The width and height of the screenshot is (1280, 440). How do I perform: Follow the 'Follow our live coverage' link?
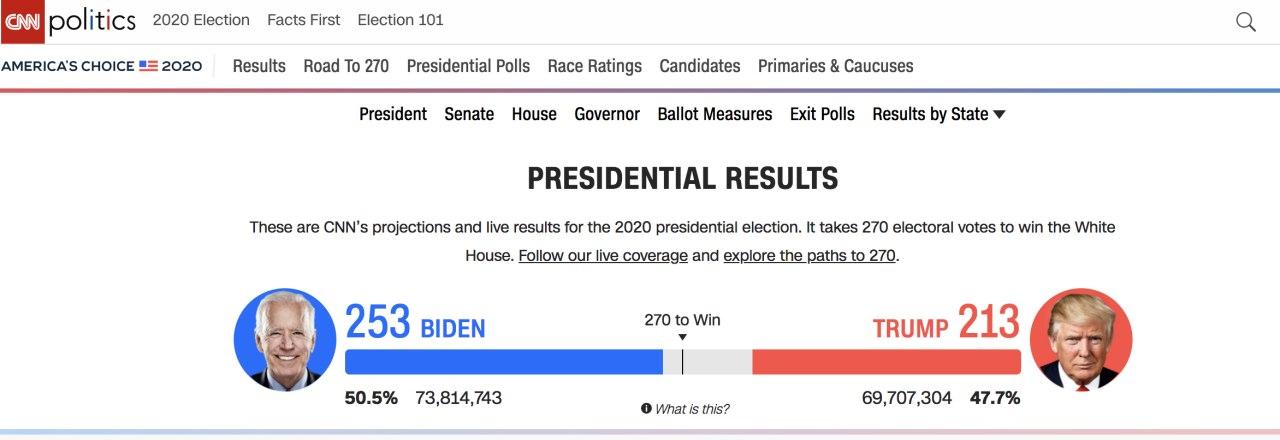click(603, 255)
